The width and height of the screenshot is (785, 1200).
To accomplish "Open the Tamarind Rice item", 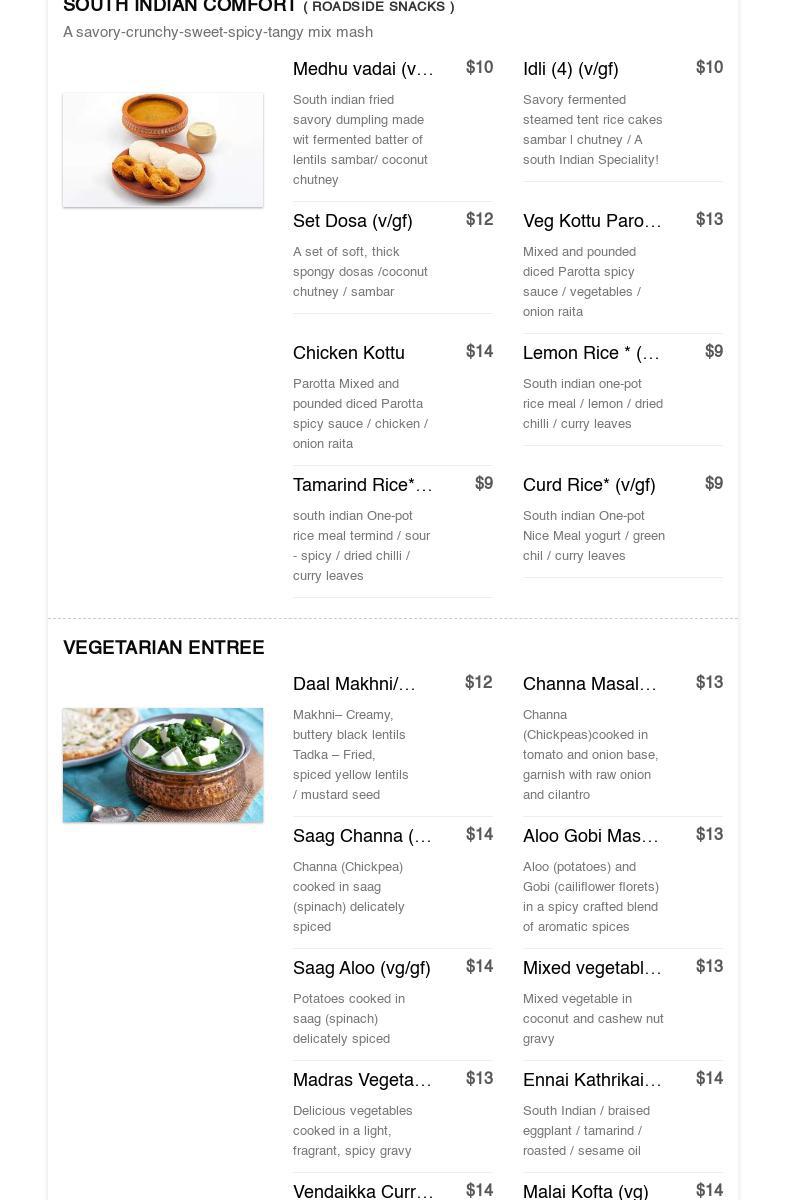I will pos(362,485).
